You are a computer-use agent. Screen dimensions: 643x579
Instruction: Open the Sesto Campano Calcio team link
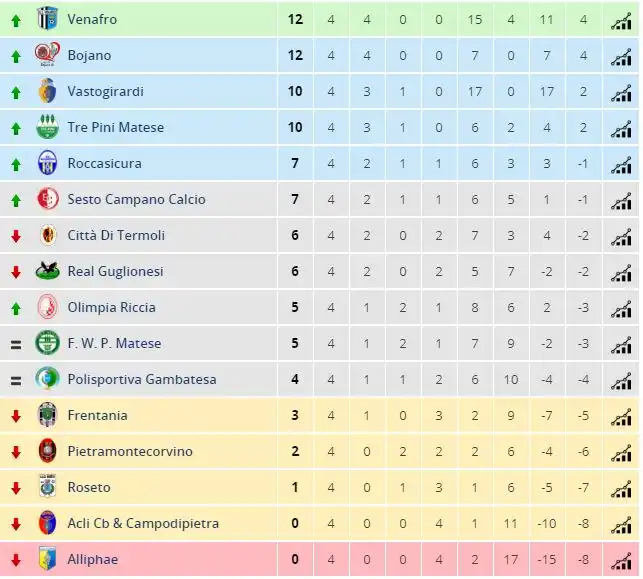coord(137,199)
